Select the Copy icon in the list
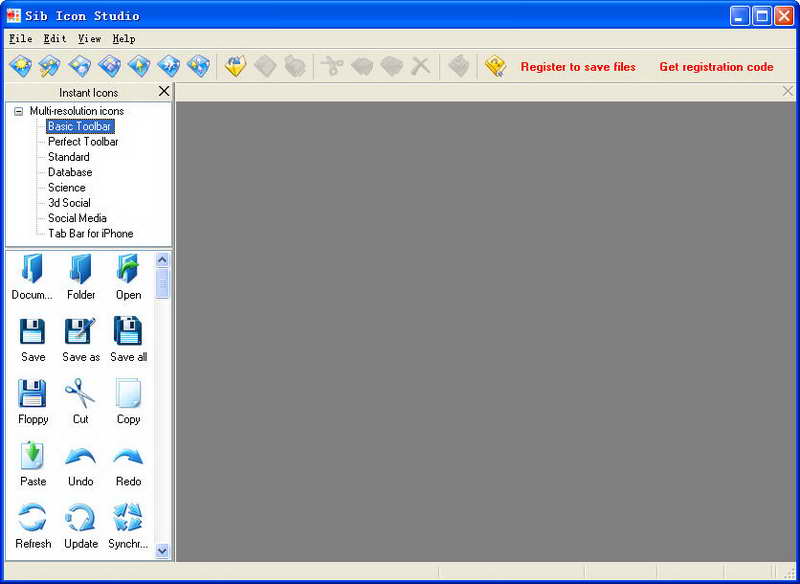 click(x=128, y=402)
